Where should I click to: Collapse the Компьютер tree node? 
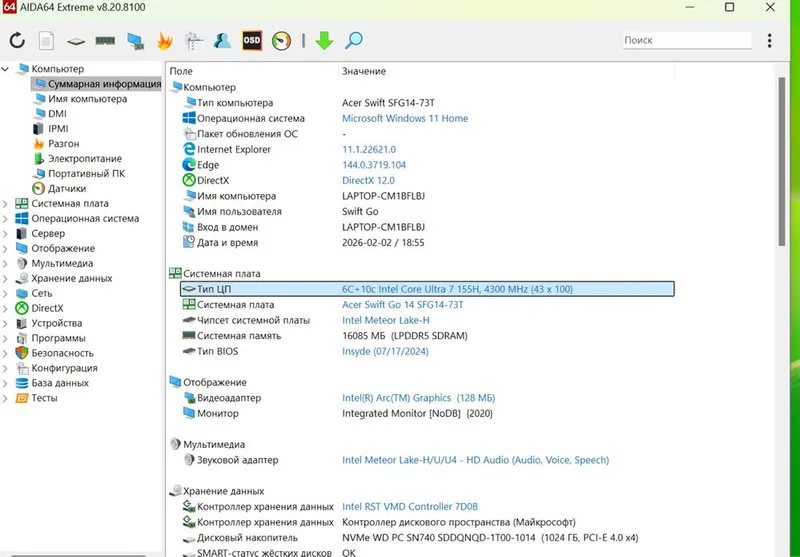[5, 69]
